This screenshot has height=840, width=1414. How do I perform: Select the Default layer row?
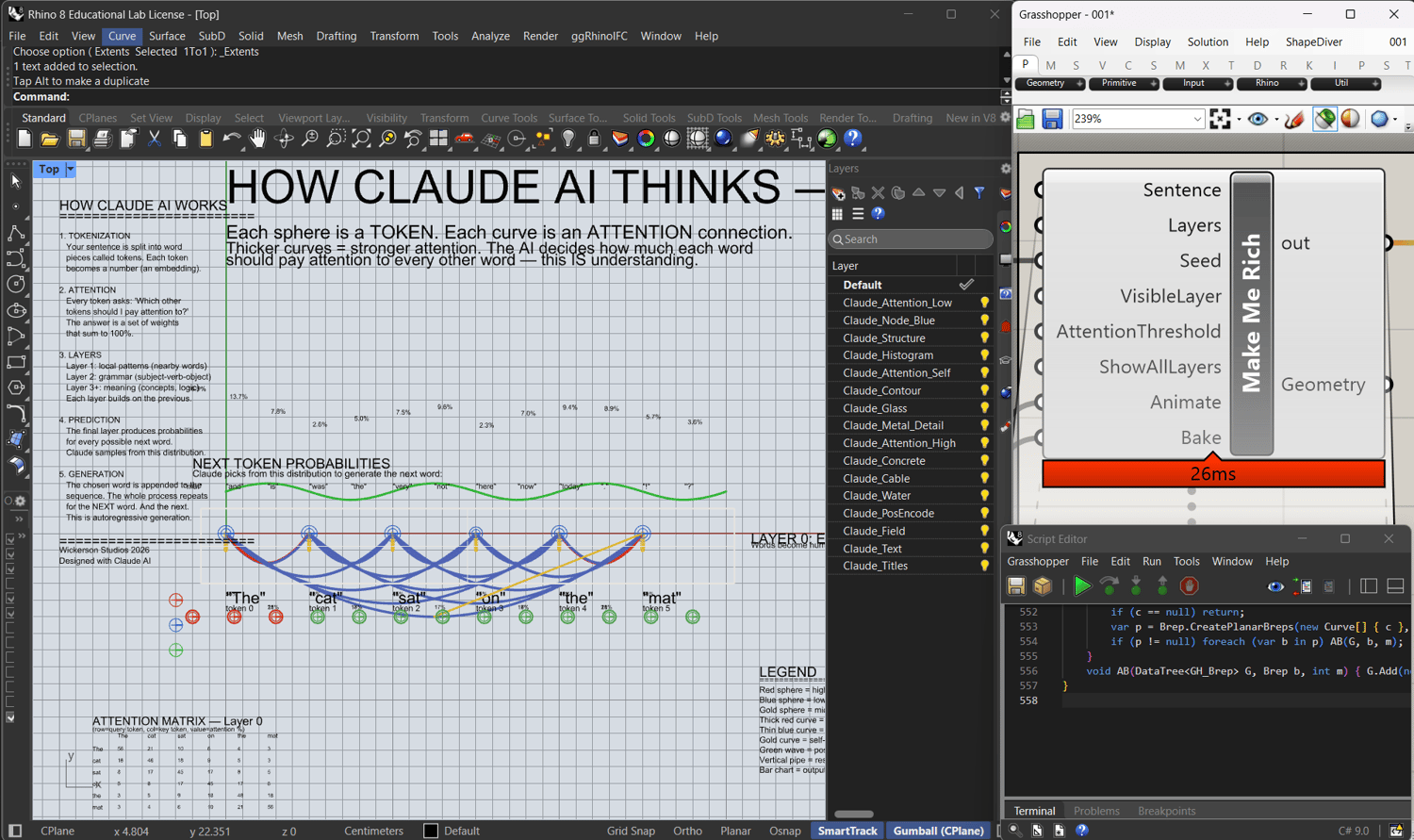tap(910, 285)
